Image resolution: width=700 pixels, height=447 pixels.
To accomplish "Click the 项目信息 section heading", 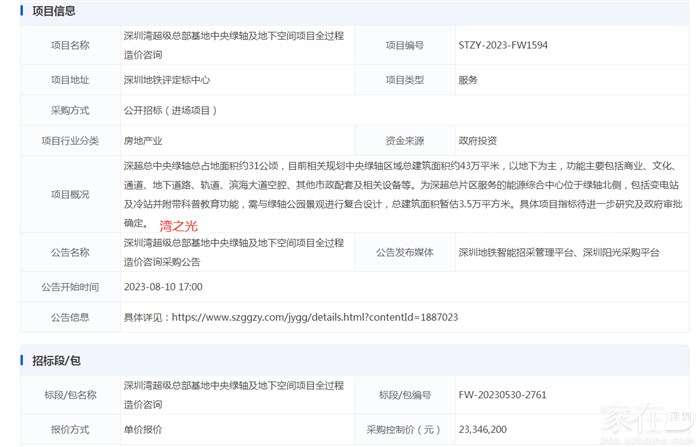I will click(x=53, y=11).
